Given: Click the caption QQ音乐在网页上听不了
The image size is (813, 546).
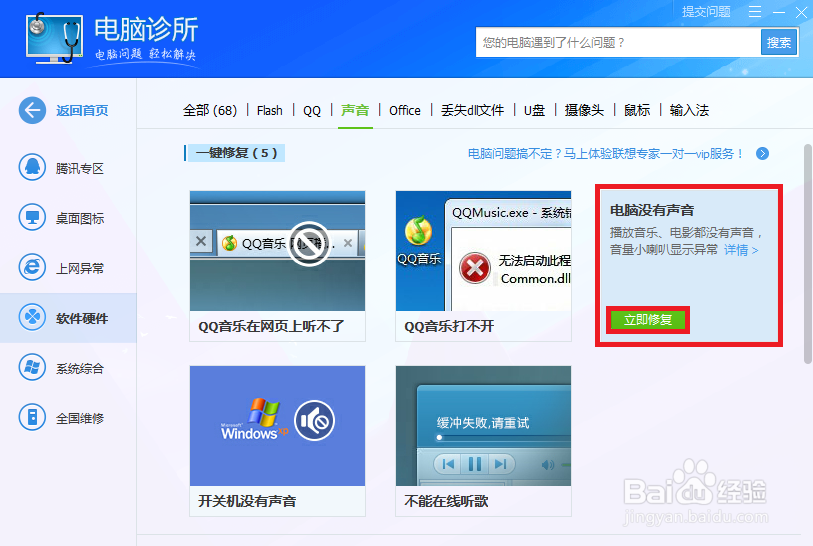Looking at the screenshot, I should click(271, 326).
